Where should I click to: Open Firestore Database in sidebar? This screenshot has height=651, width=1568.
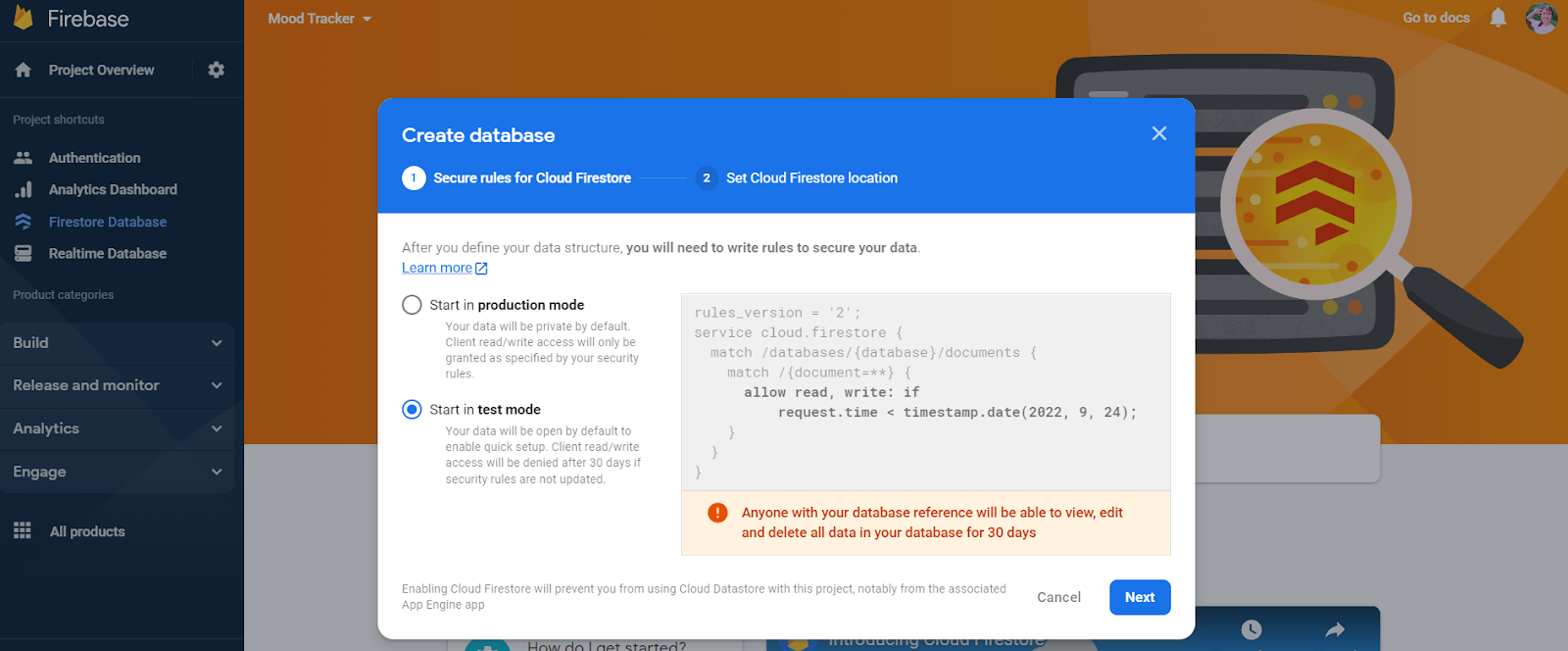[107, 222]
